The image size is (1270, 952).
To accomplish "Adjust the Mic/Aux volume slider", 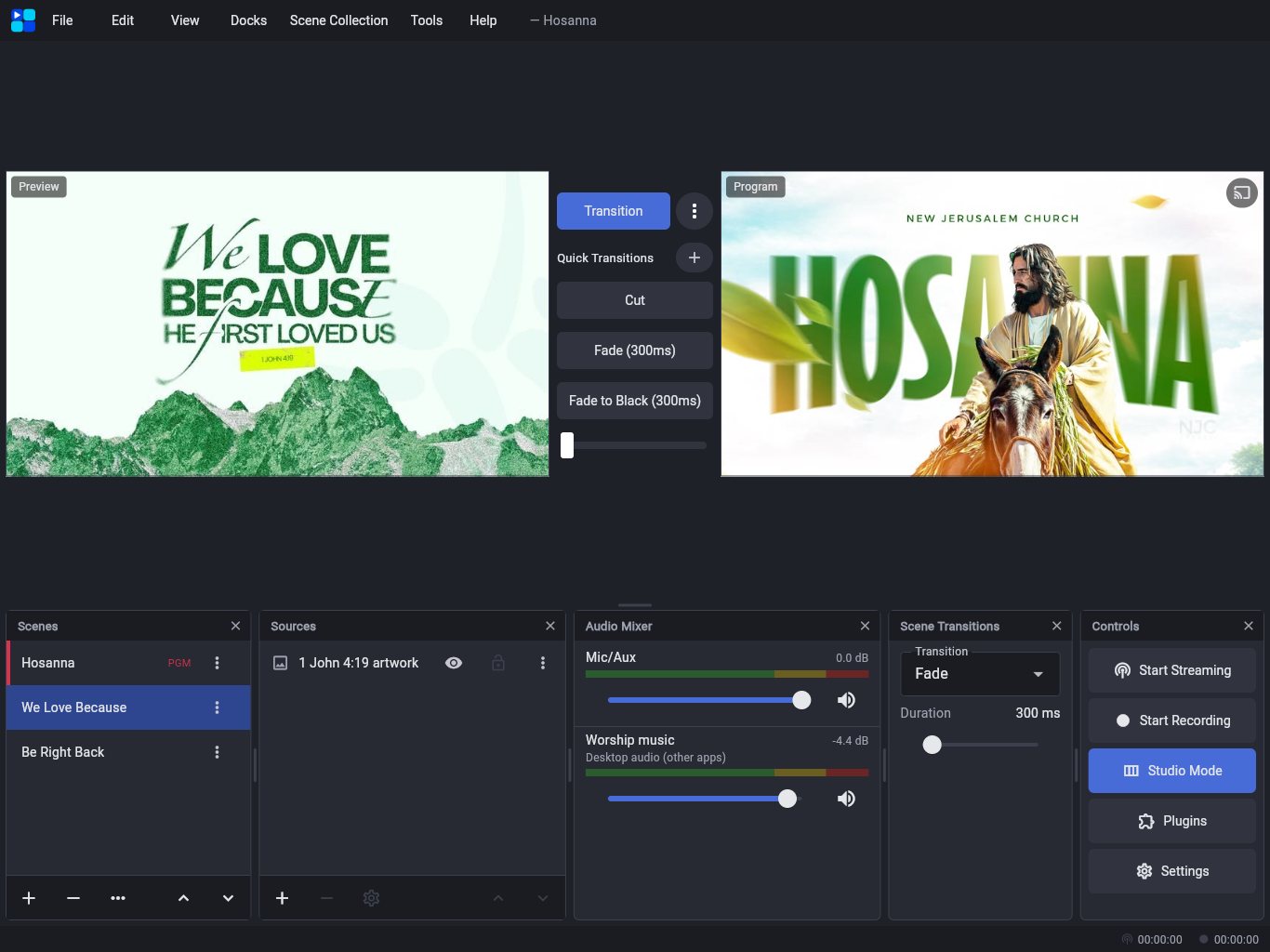I will click(801, 700).
